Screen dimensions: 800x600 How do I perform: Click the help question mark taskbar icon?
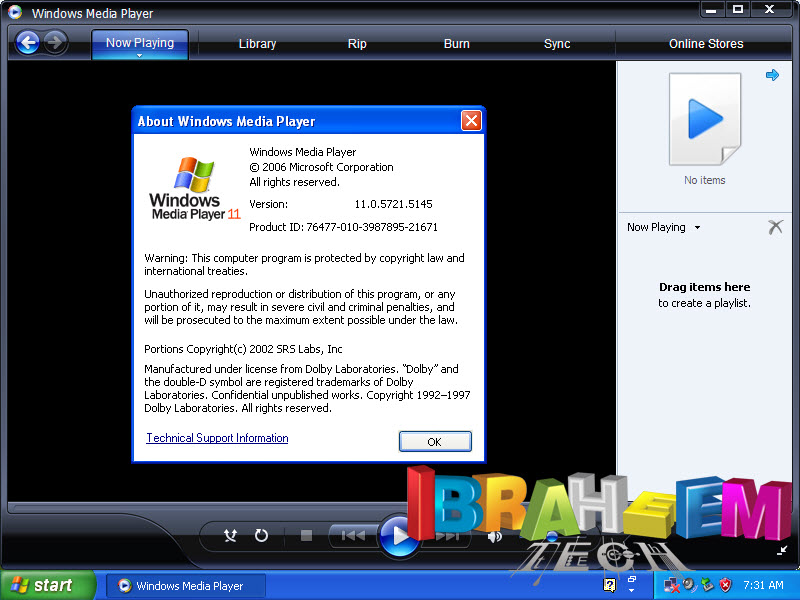[x=610, y=585]
